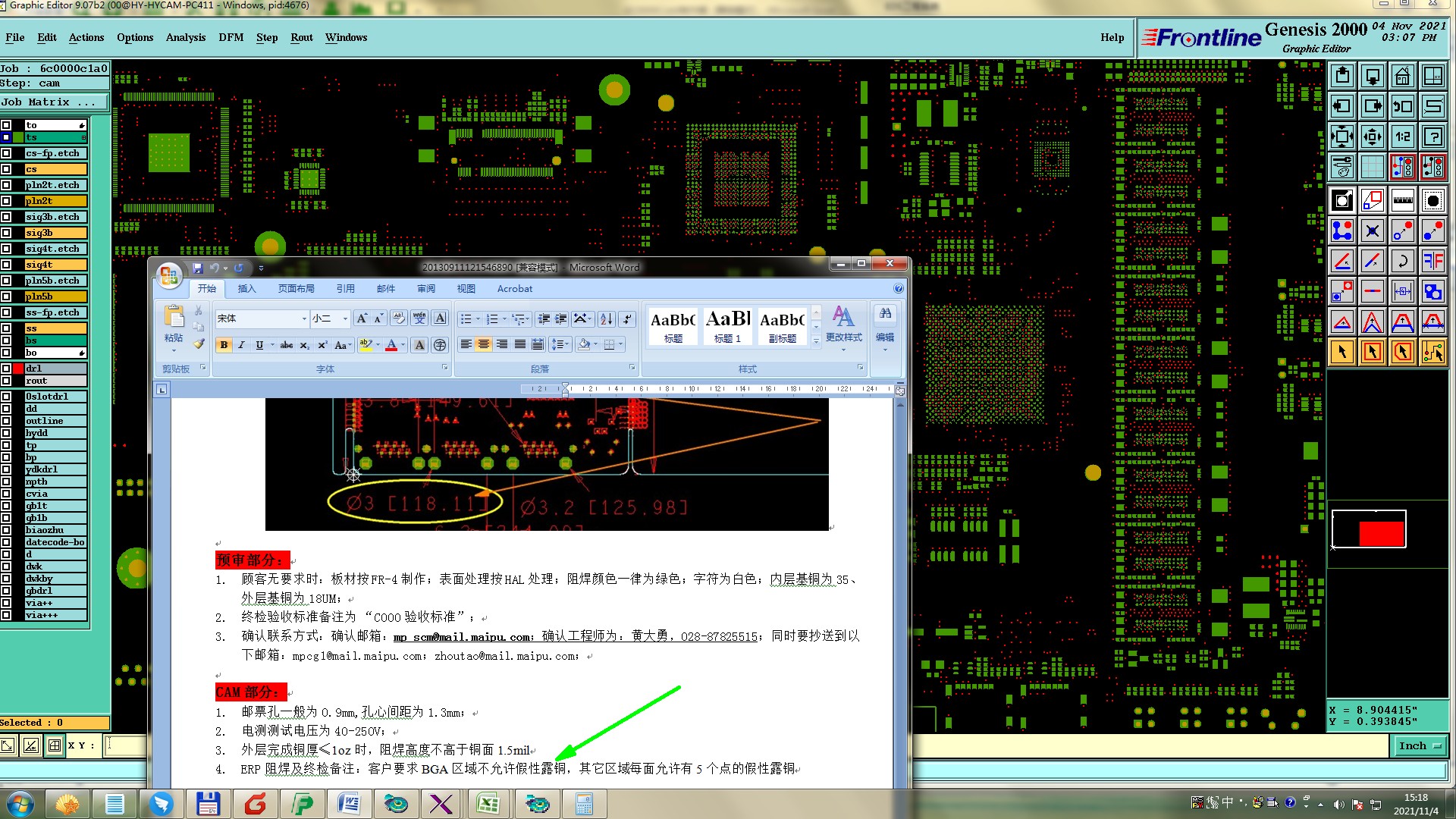Apply the 标题 1 style
The width and height of the screenshot is (1456, 819).
[x=727, y=326]
